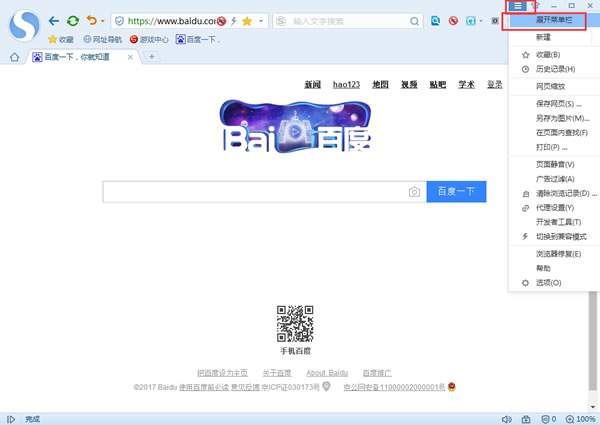The image size is (600, 425).
Task: Open 视频 link
Action: (x=409, y=85)
